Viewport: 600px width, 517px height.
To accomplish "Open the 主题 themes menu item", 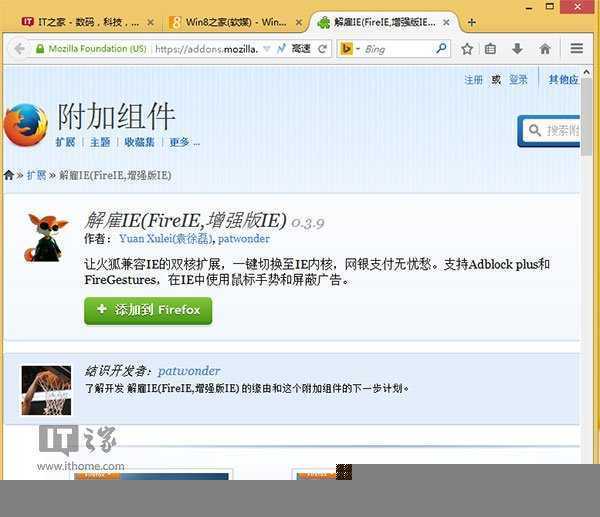I will (x=100, y=142).
